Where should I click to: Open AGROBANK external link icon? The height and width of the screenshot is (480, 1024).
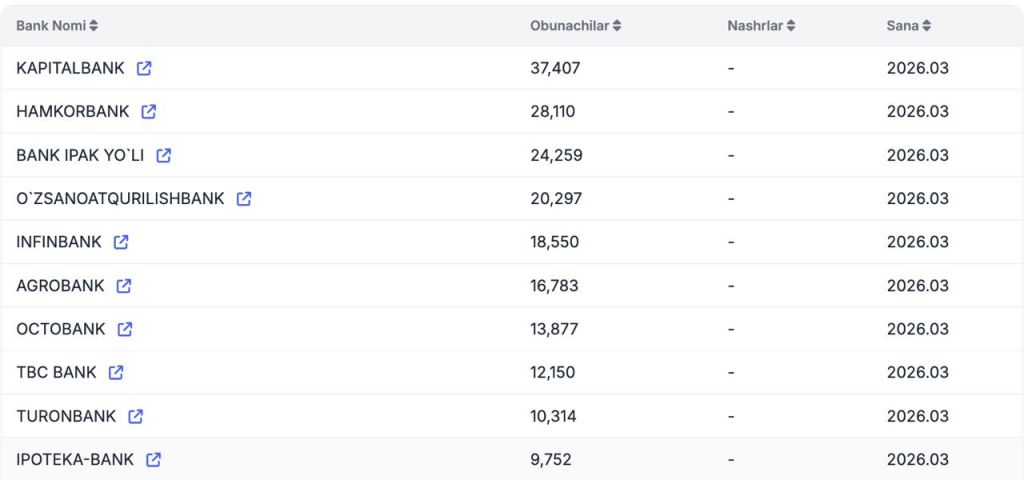pos(124,286)
